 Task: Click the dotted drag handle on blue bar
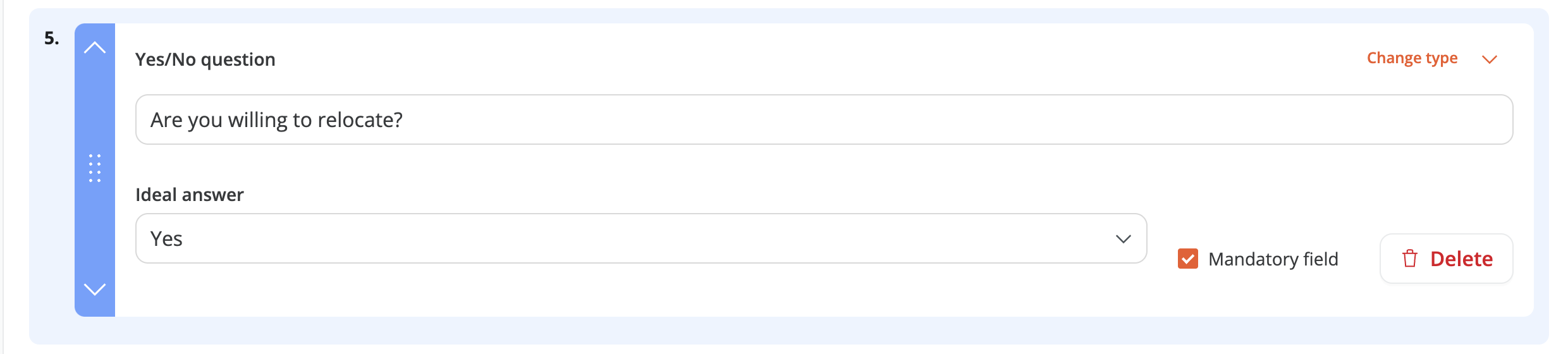[95, 168]
